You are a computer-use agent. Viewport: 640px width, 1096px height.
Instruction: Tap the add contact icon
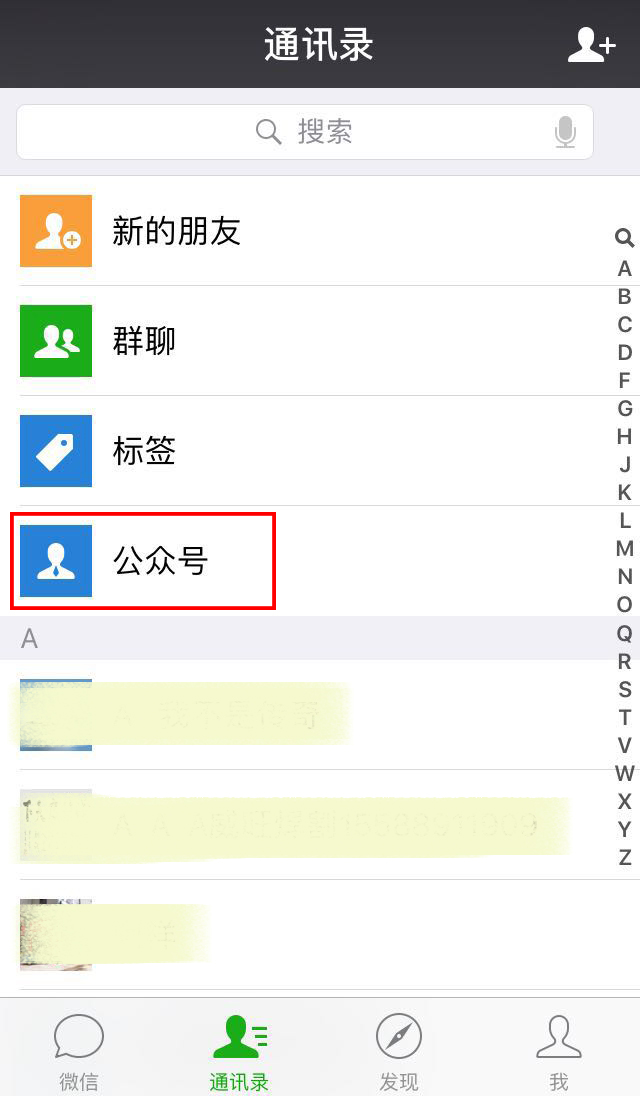point(590,45)
